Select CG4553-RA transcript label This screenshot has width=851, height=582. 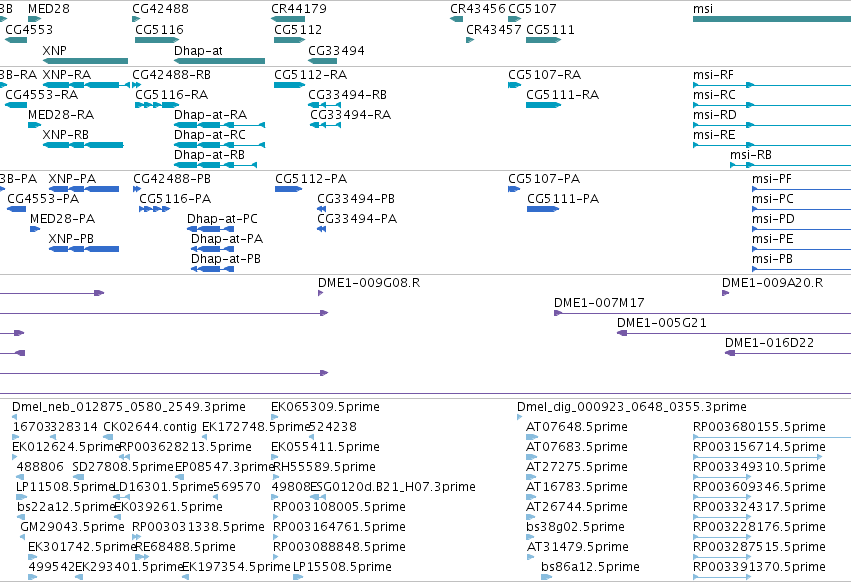41,95
